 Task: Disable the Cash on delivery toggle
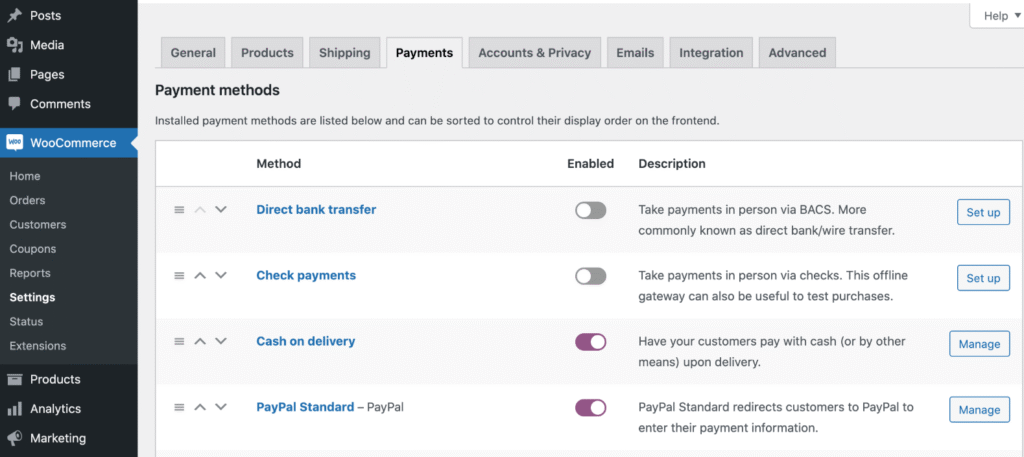590,342
